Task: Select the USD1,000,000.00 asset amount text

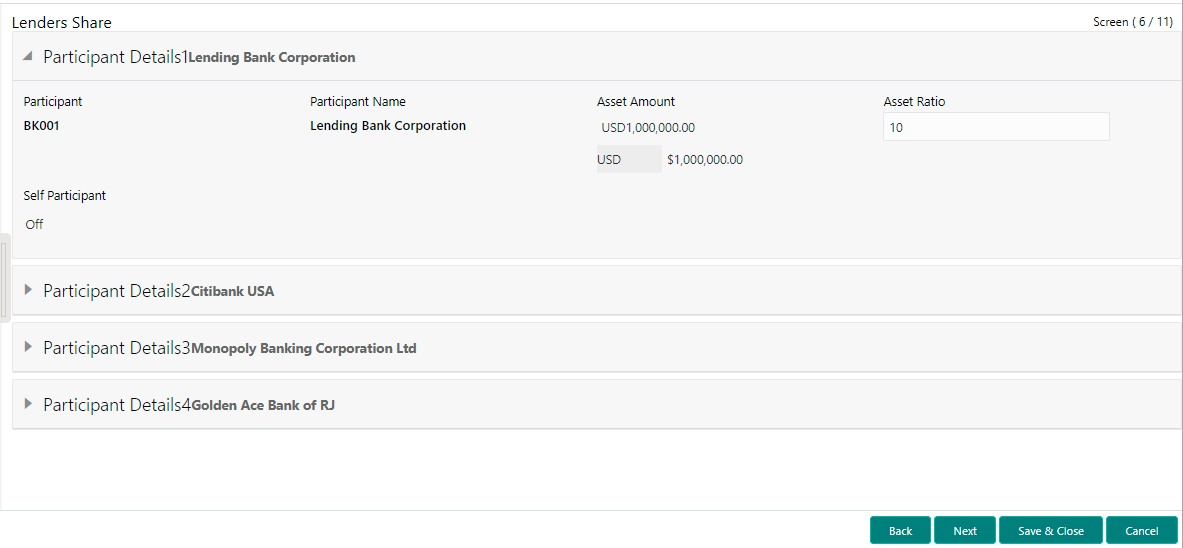Action: point(648,128)
